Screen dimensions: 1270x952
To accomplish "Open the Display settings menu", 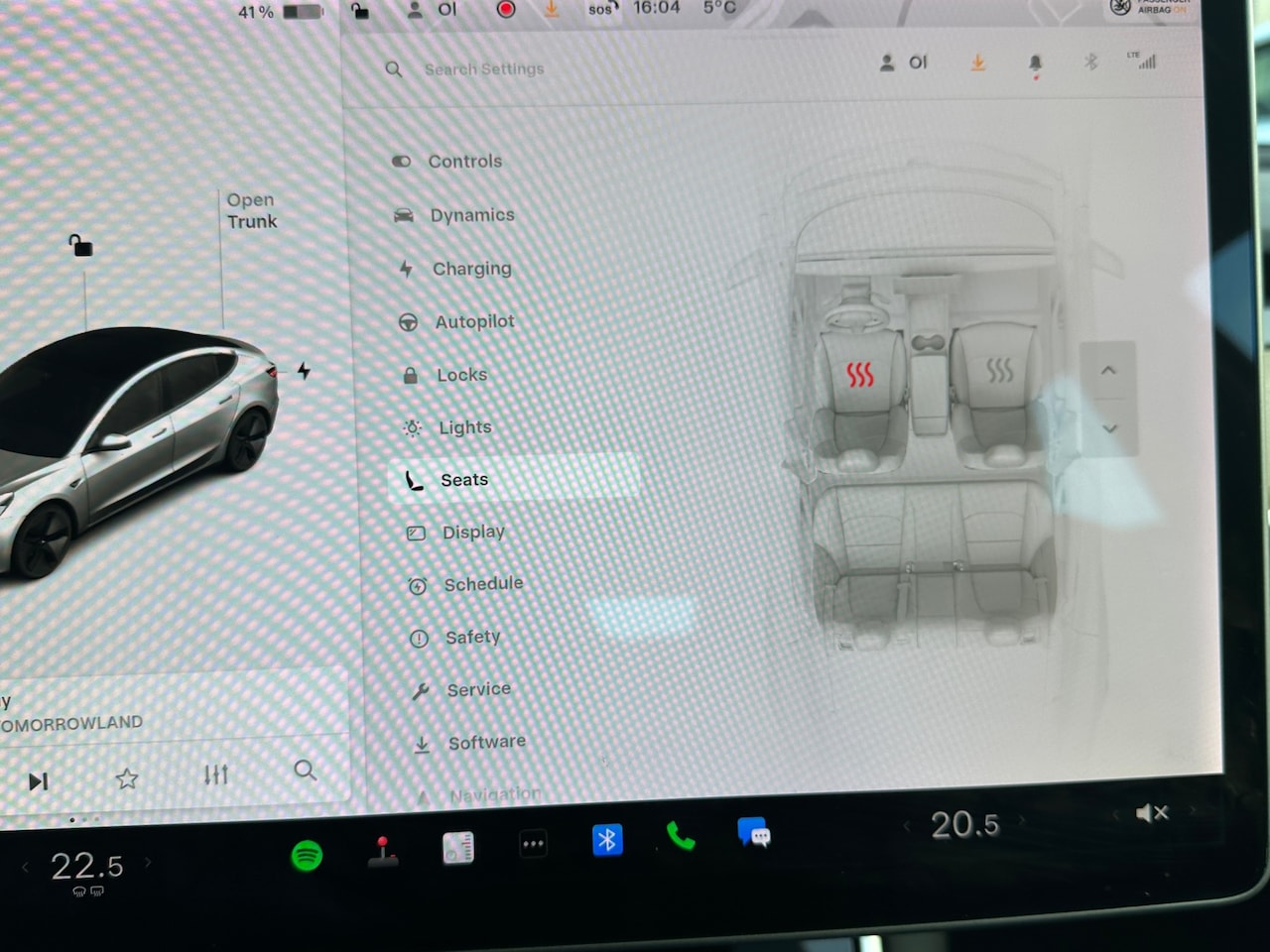I will (x=473, y=533).
